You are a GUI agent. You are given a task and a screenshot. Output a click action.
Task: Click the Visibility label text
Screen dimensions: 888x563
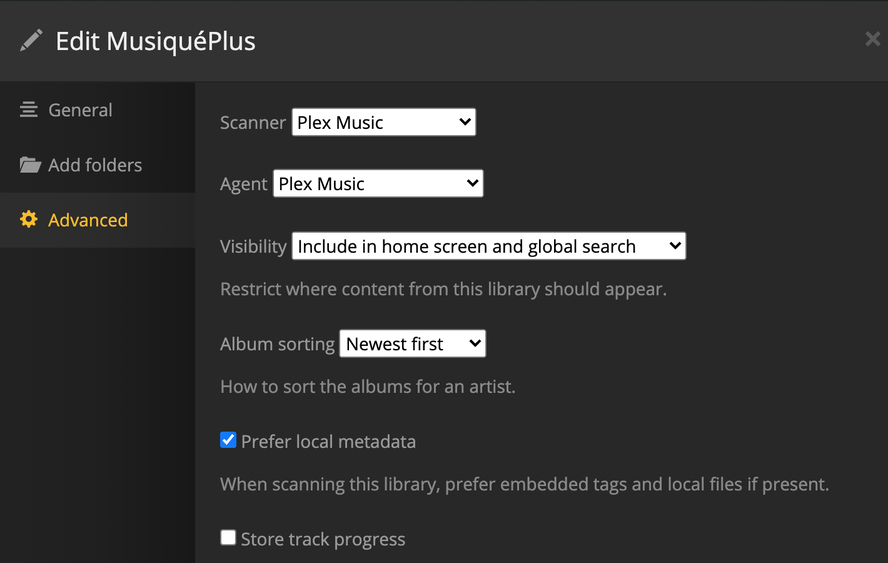tap(253, 246)
